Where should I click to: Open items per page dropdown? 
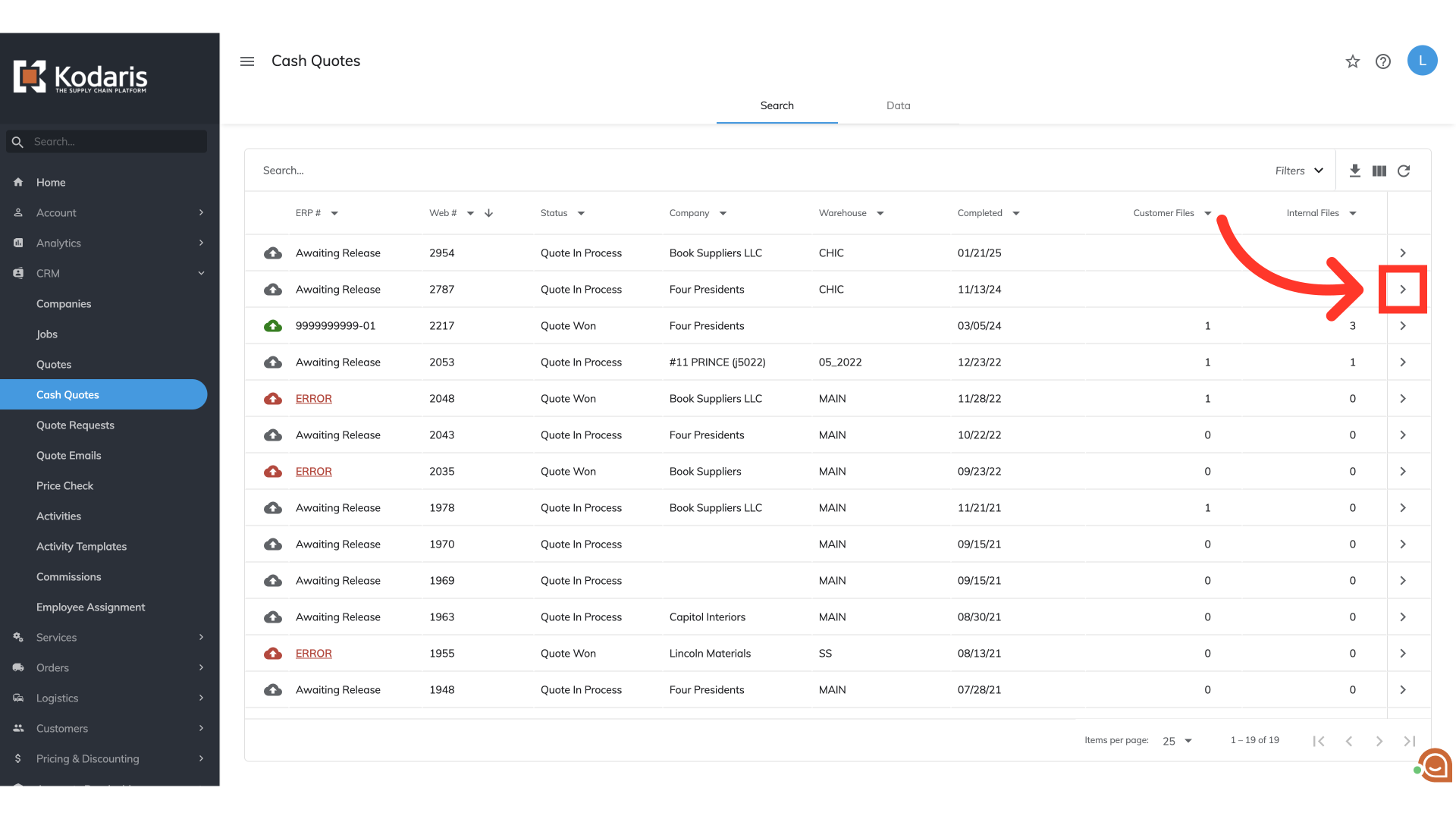[x=1177, y=741]
